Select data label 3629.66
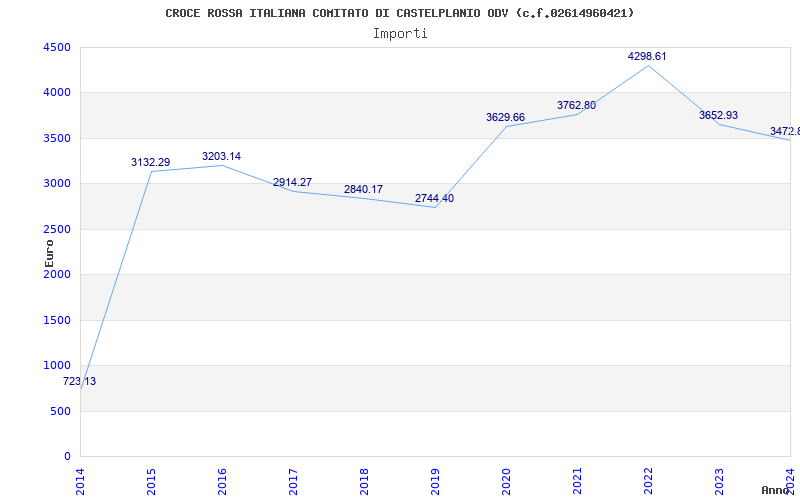 (505, 117)
